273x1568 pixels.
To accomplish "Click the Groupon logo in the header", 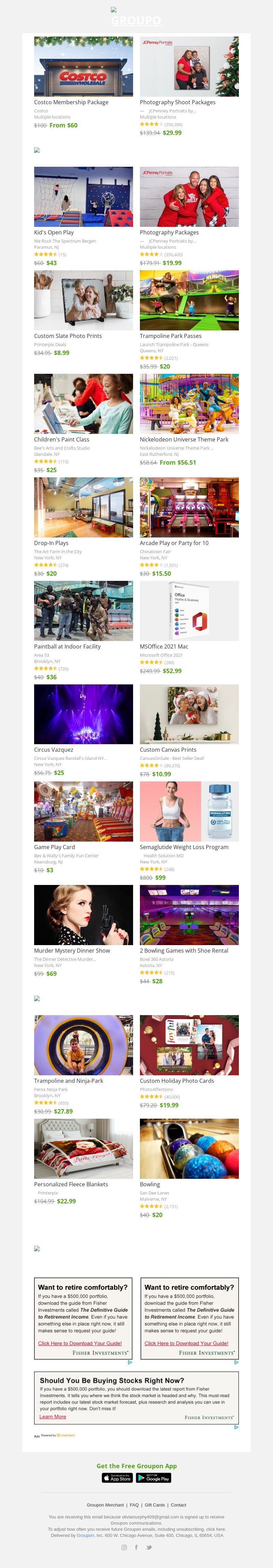I will (x=136, y=17).
